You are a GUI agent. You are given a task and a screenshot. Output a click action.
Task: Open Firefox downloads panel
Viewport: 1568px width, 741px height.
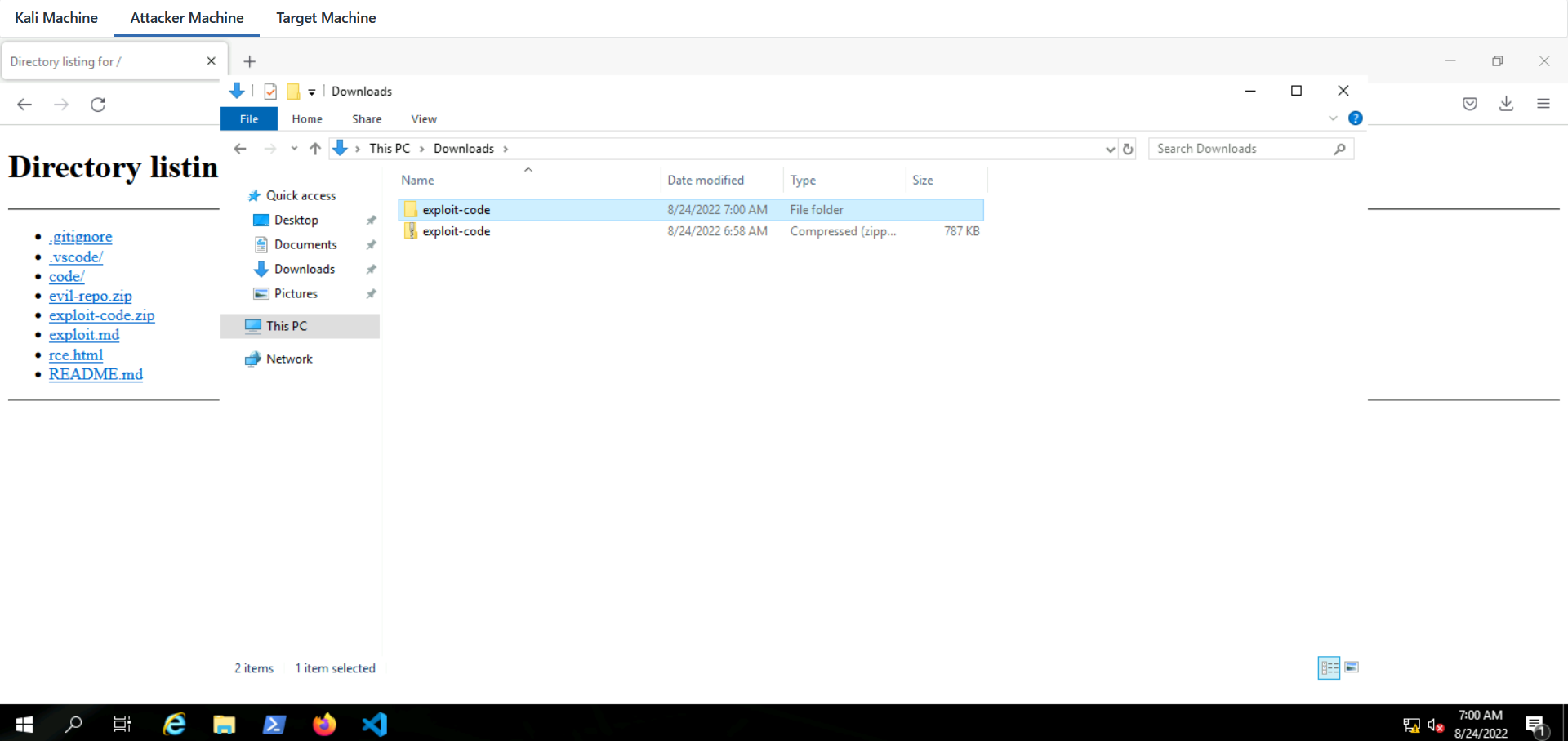pos(1507,104)
